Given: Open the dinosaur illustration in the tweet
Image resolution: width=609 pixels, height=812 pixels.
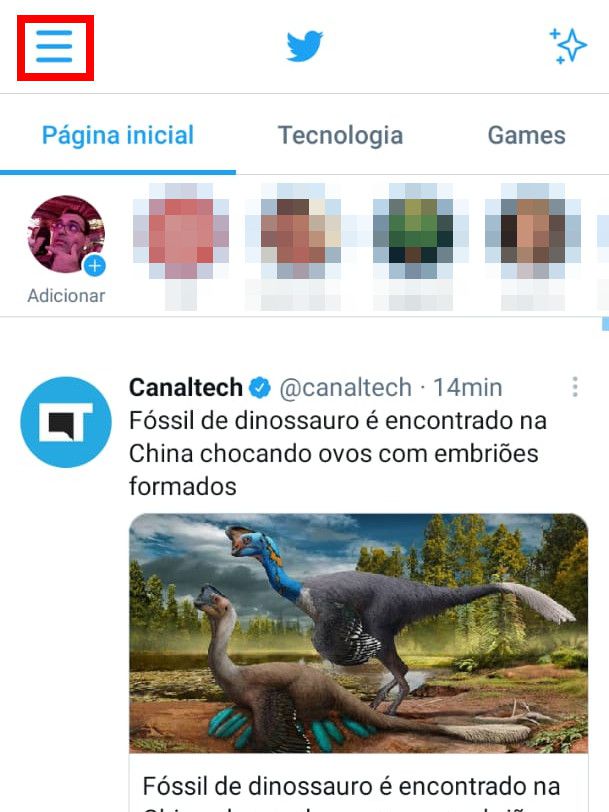Looking at the screenshot, I should pos(358,633).
